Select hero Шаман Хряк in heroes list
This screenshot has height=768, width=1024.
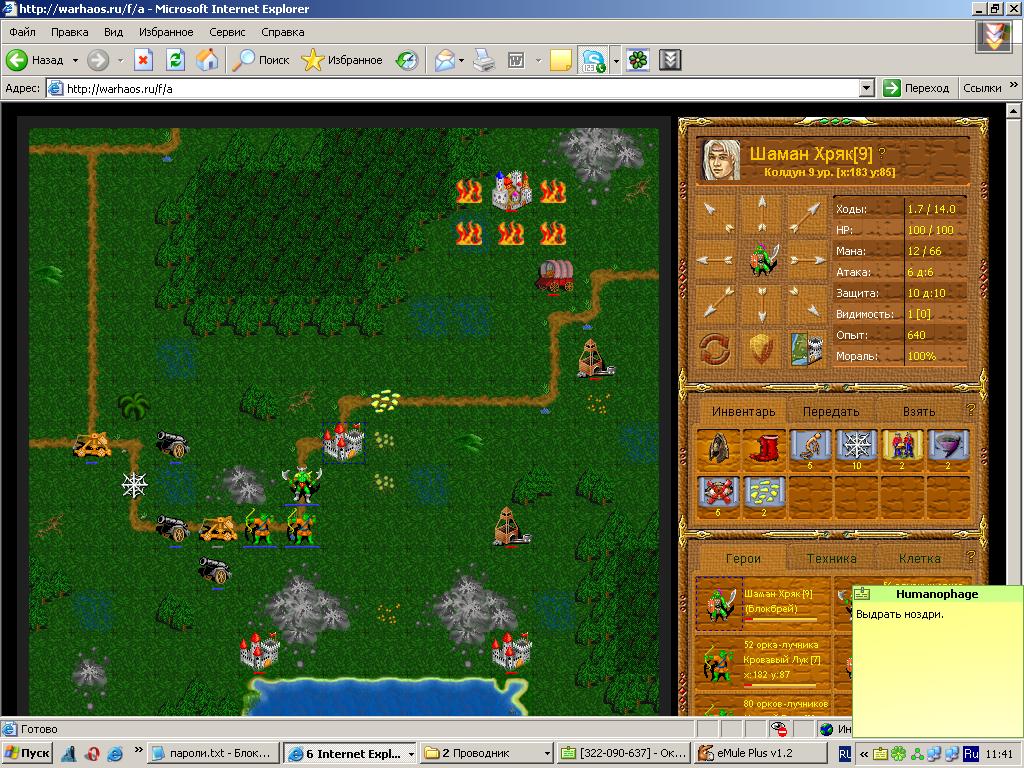[761, 603]
